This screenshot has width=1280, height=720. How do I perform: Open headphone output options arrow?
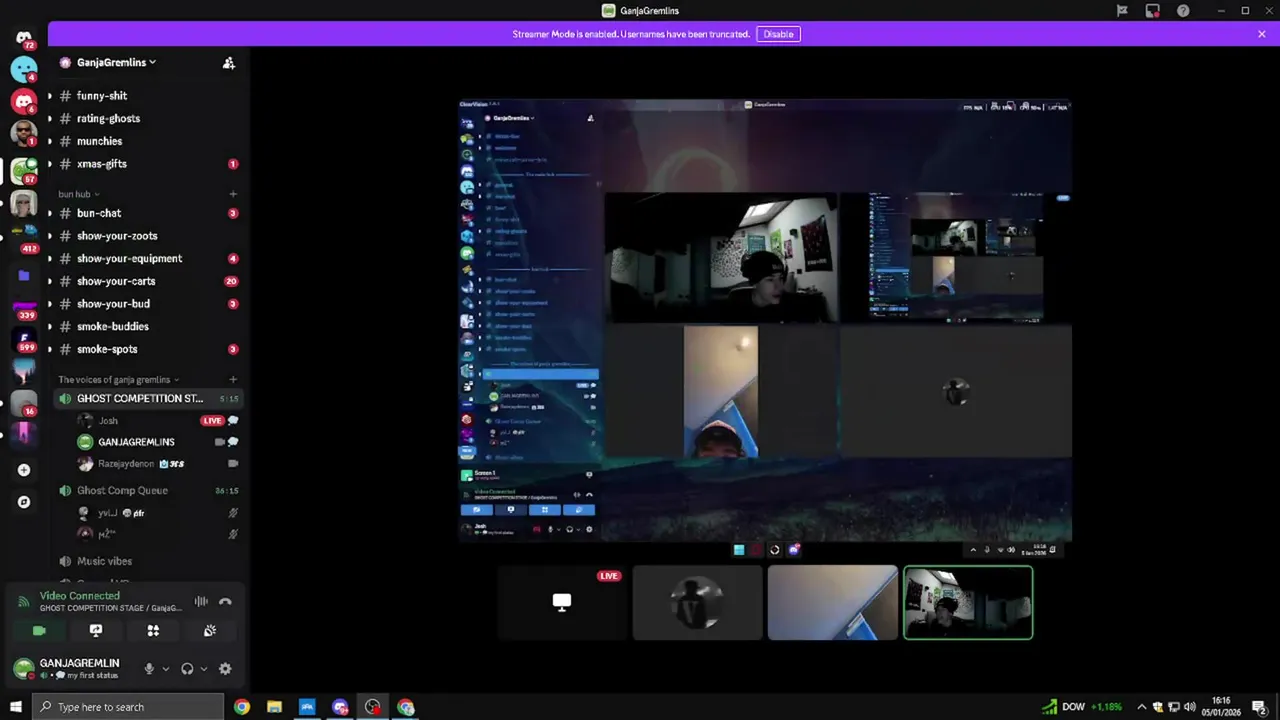(x=203, y=669)
